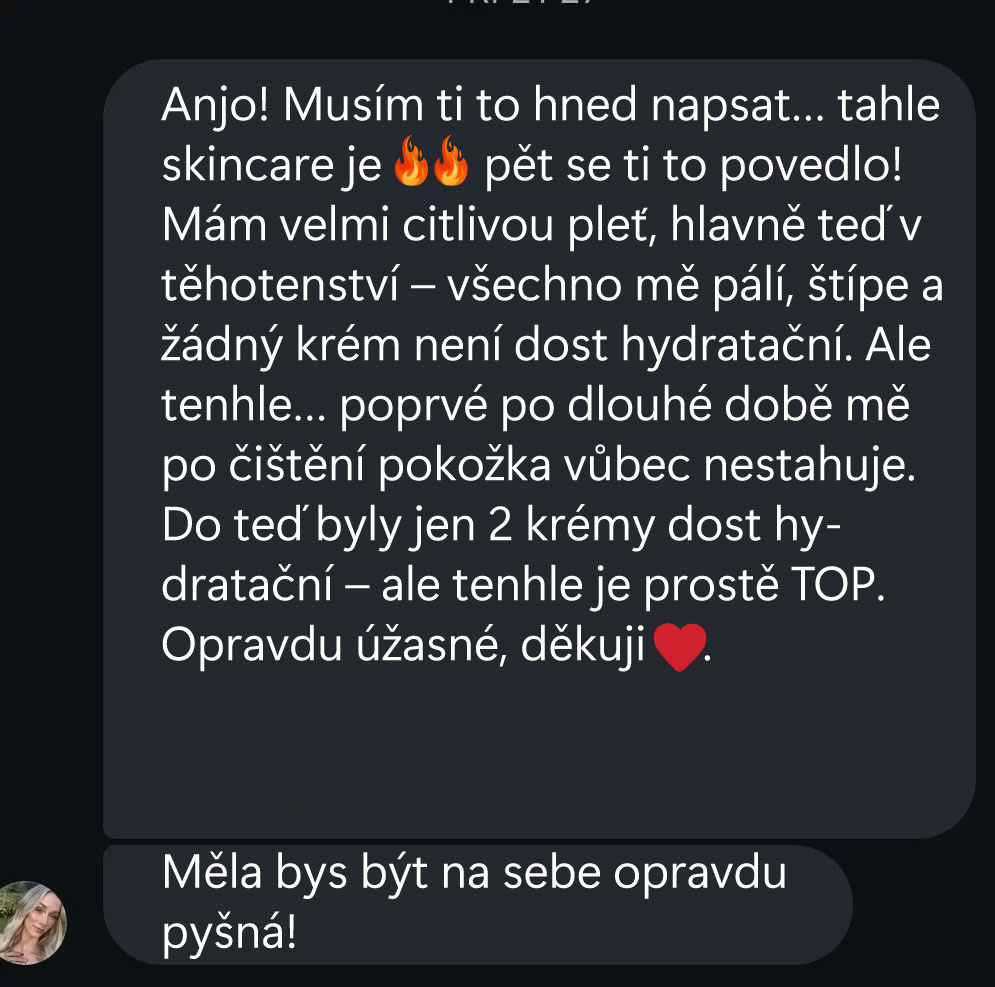995x987 pixels.
Task: Click the word "skincare" in the message
Action: point(247,165)
